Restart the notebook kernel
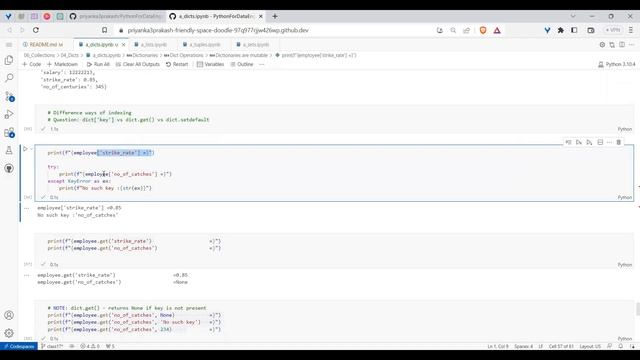Viewport: 640px width, 360px height. pos(177,64)
